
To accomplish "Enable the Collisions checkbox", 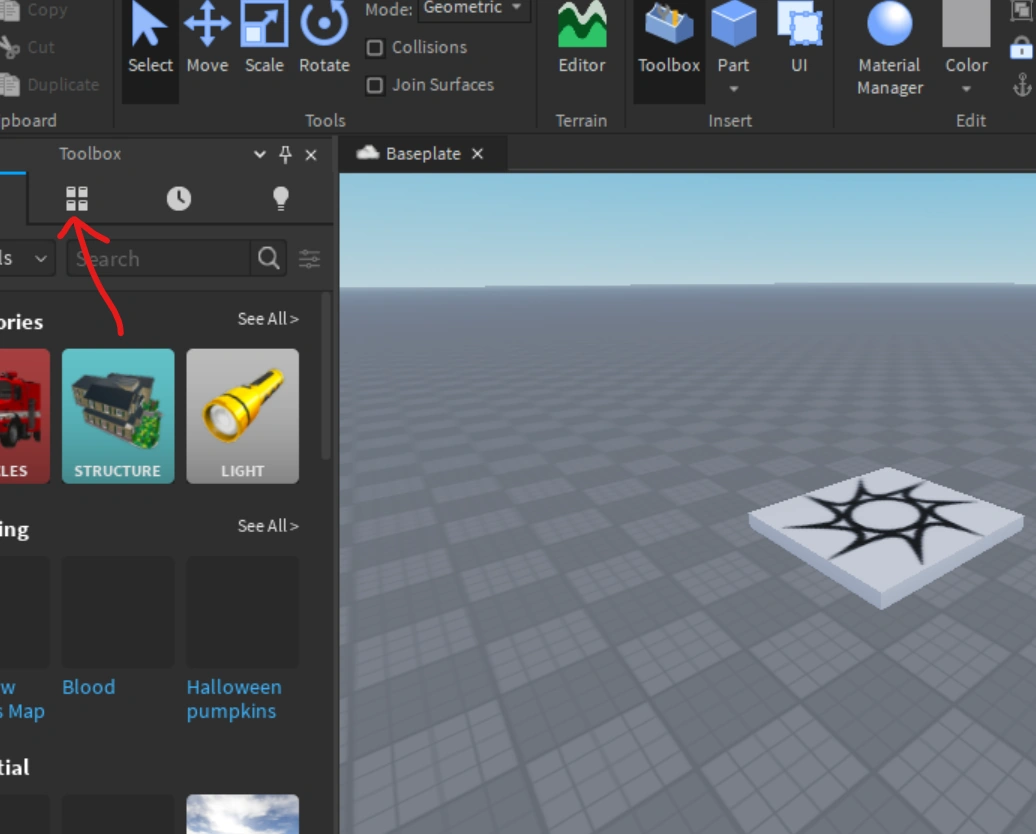I will [x=375, y=48].
